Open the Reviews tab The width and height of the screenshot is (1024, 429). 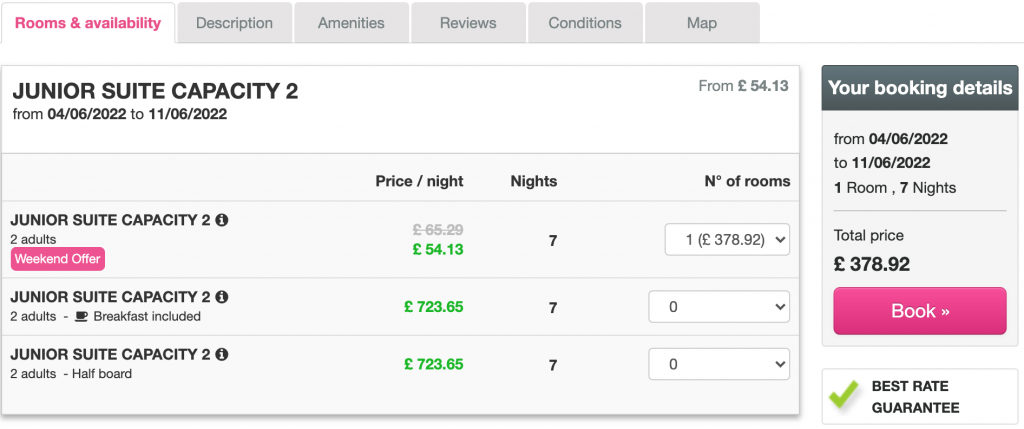(468, 23)
